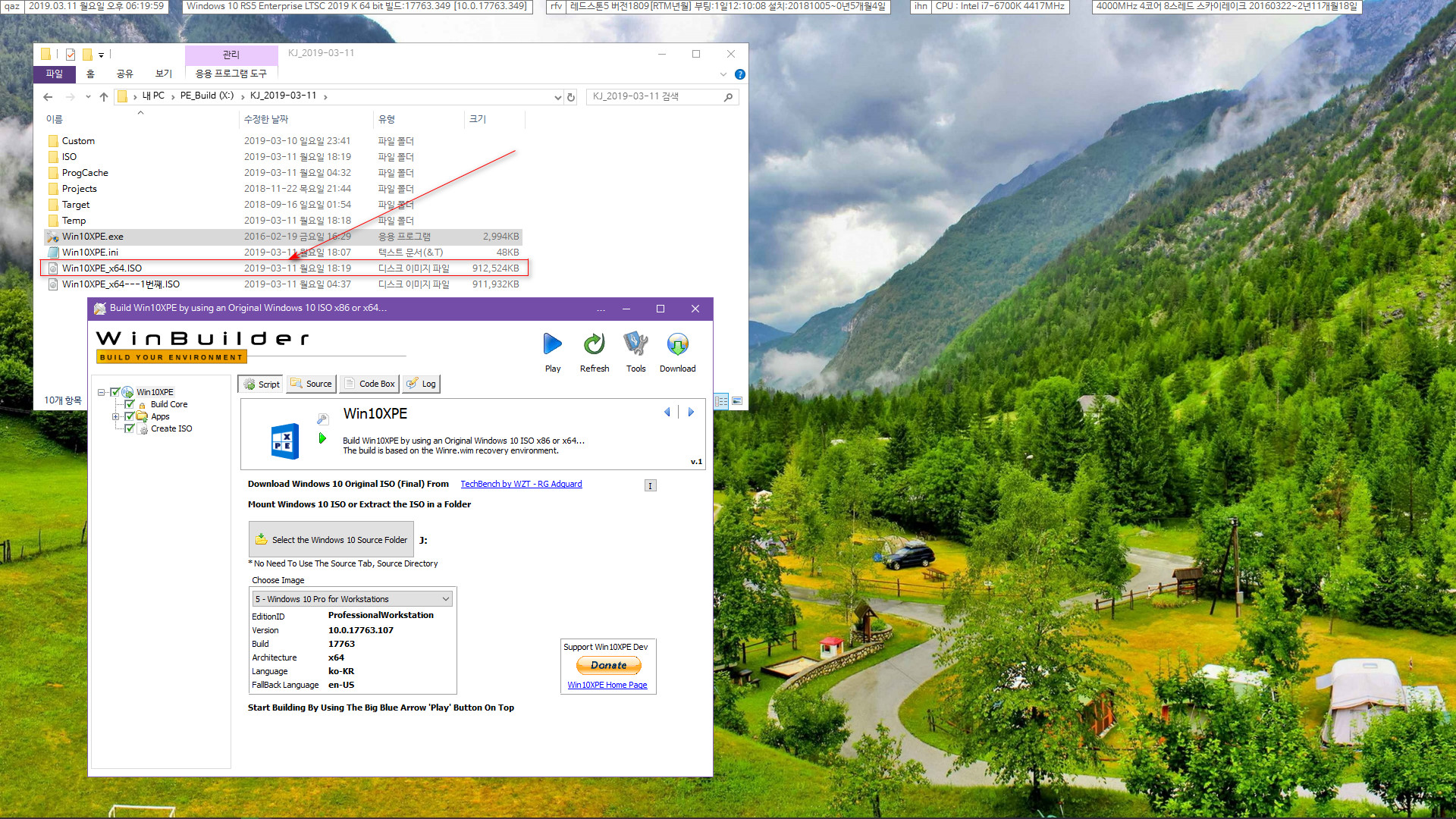The width and height of the screenshot is (1456, 819).
Task: Toggle the Apps checkbox in project tree
Action: 130,416
